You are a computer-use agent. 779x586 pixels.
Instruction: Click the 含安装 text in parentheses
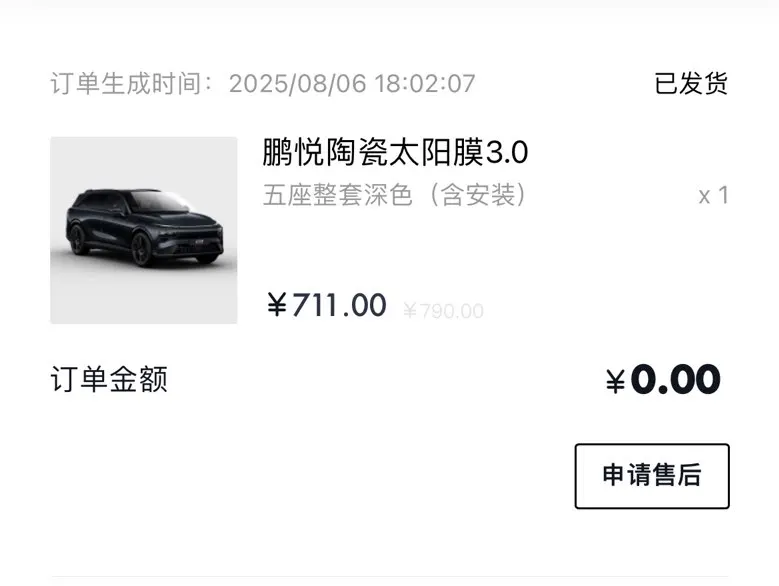point(478,195)
